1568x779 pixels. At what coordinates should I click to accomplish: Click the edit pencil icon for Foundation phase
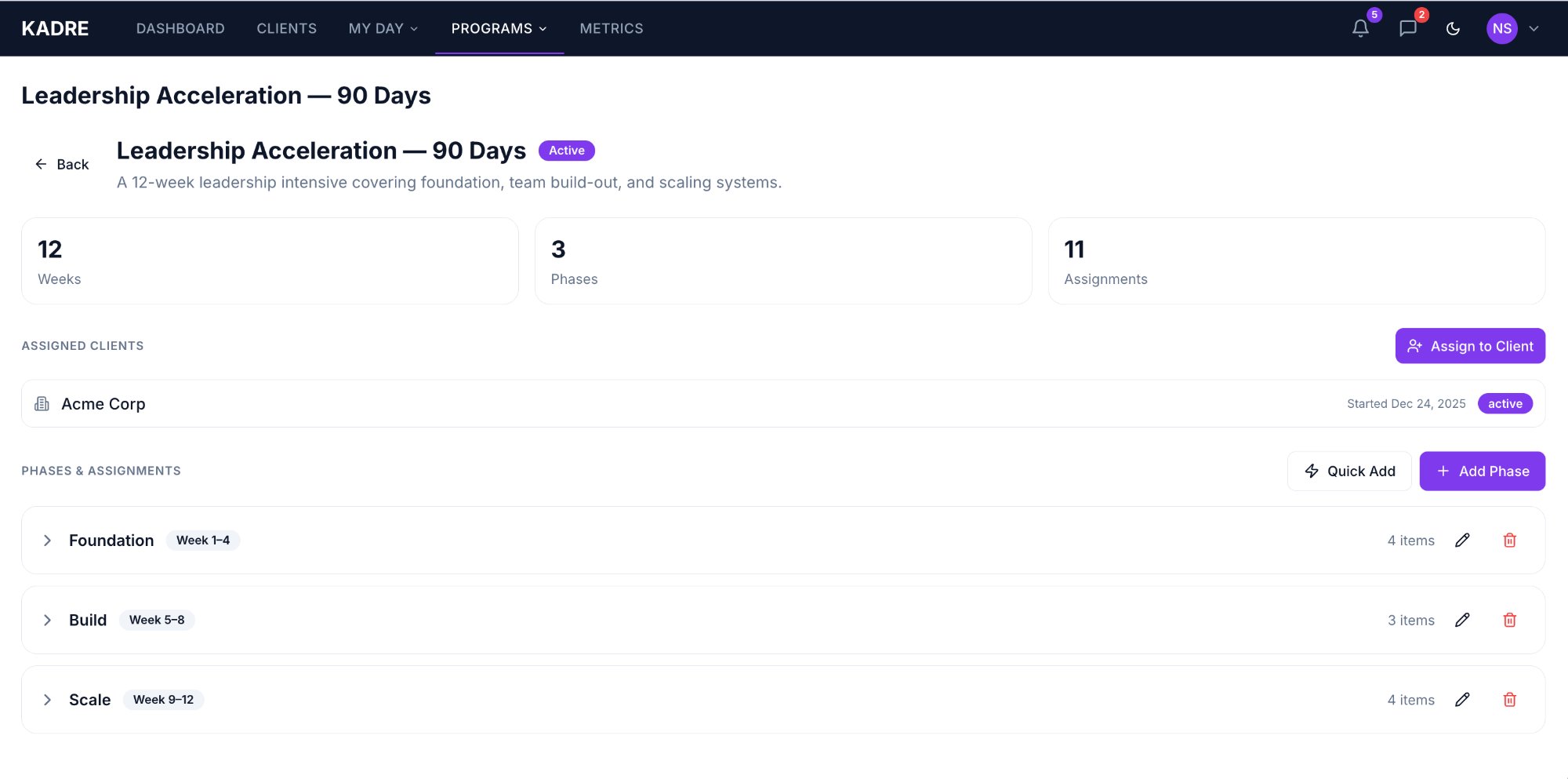click(x=1461, y=540)
